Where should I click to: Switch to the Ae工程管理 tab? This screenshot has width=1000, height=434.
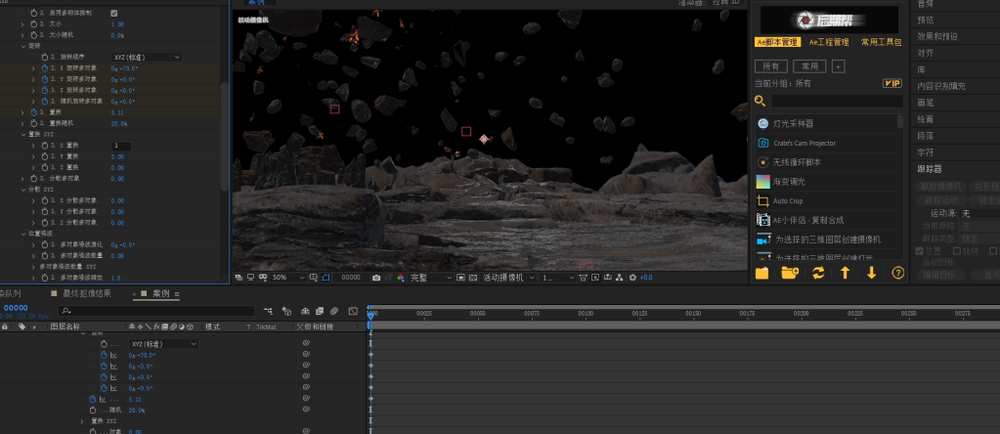[828, 42]
